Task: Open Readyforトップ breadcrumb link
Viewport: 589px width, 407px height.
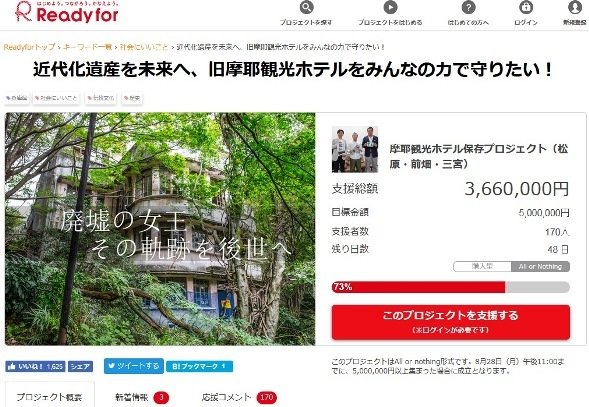Action: (29, 47)
